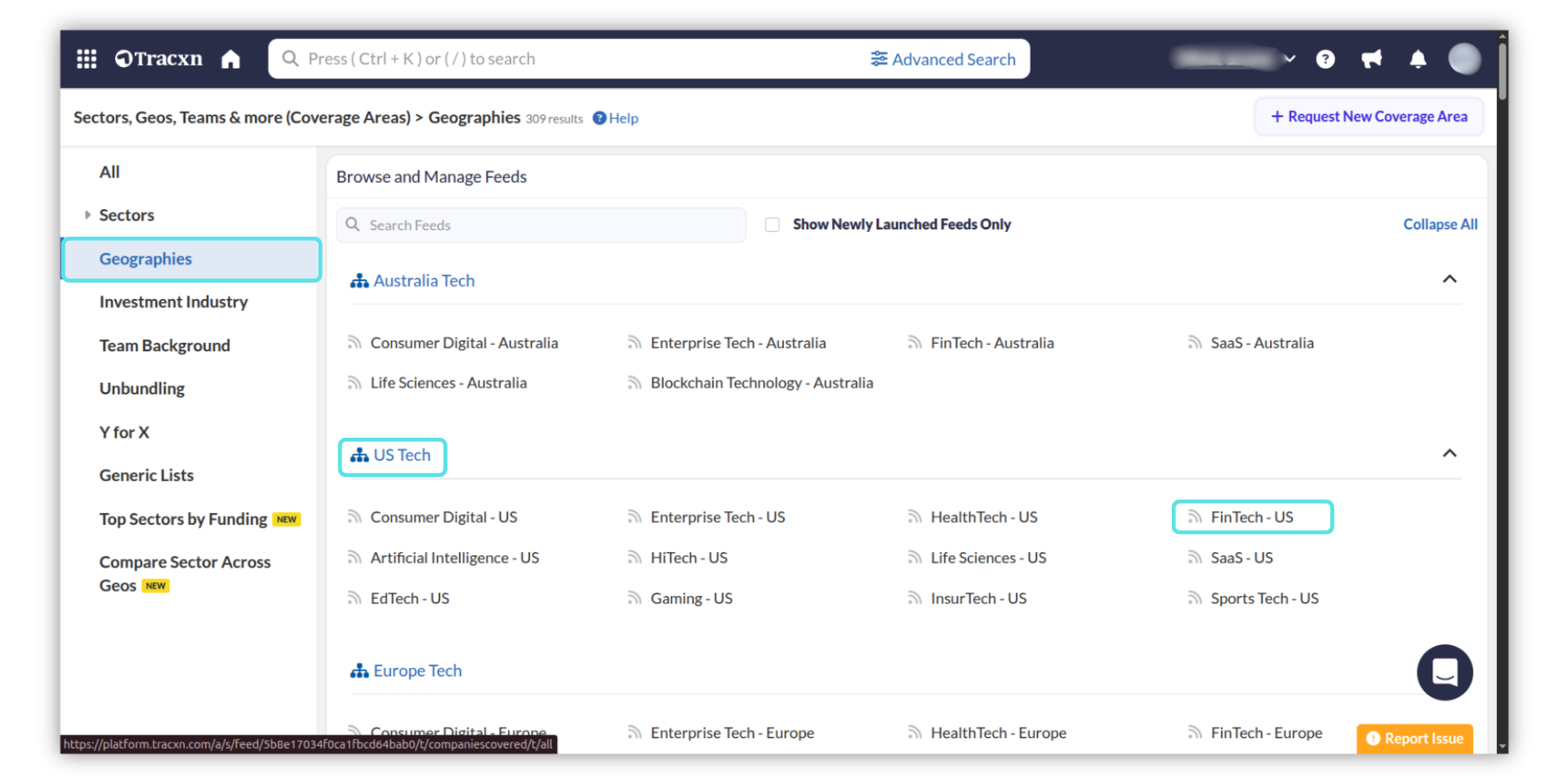Click Request New Coverage Area button

click(x=1369, y=117)
